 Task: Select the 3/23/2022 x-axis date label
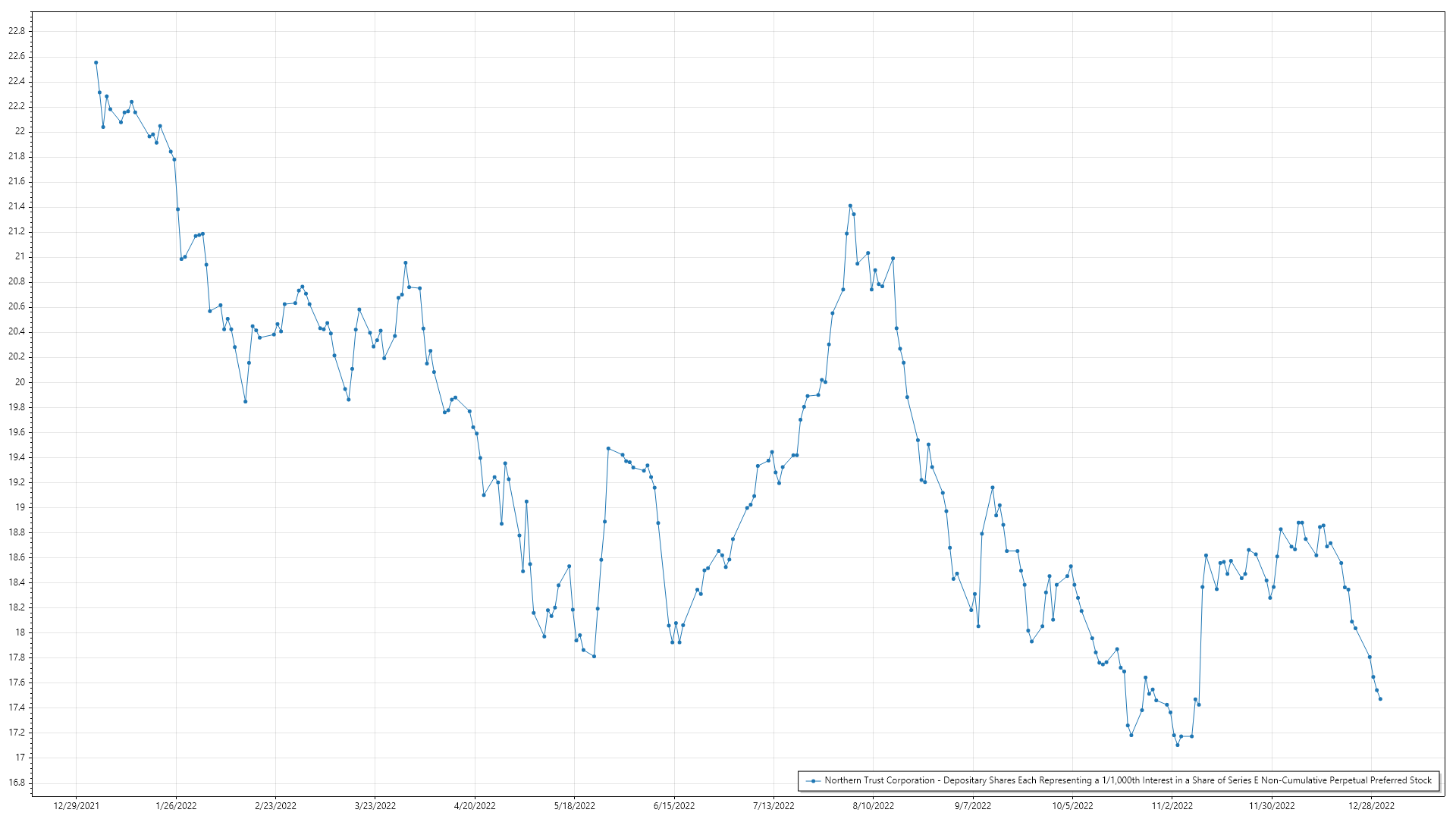[375, 806]
